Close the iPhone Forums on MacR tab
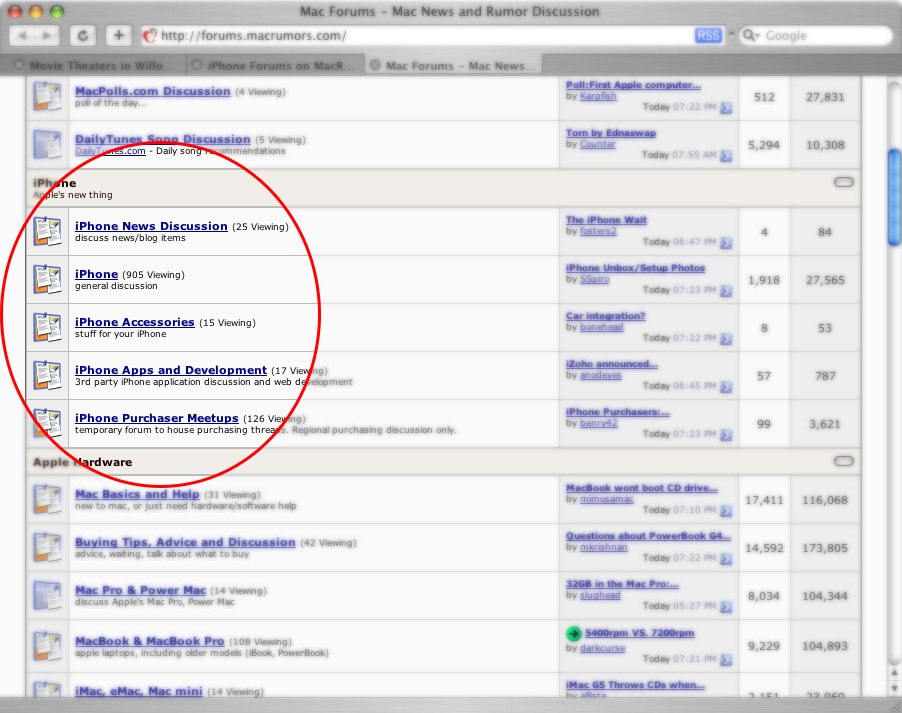 pyautogui.click(x=197, y=65)
